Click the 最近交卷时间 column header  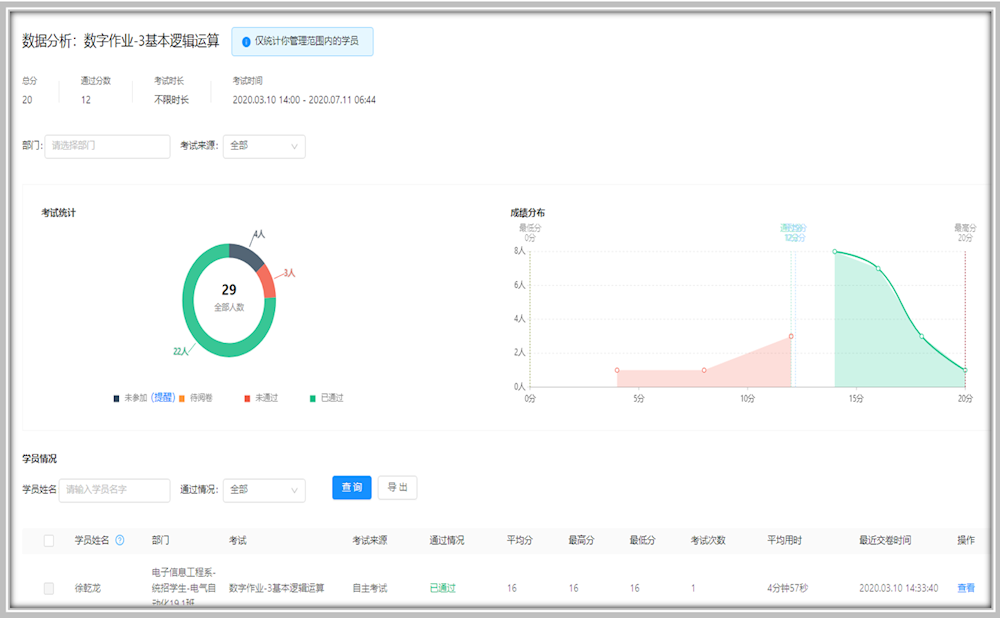884,540
